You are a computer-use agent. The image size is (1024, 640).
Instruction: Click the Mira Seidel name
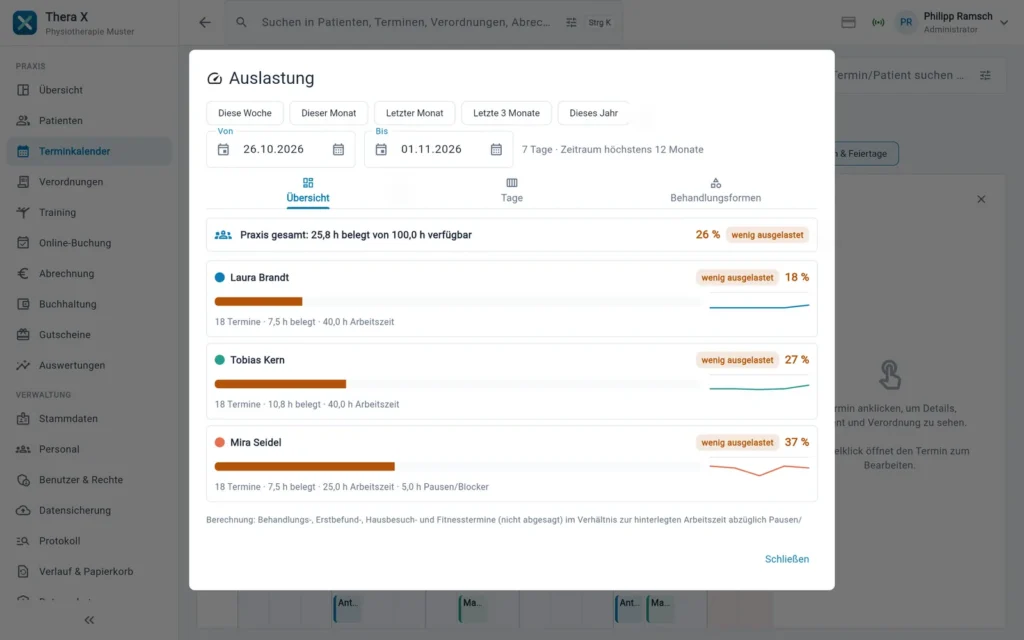(x=256, y=443)
